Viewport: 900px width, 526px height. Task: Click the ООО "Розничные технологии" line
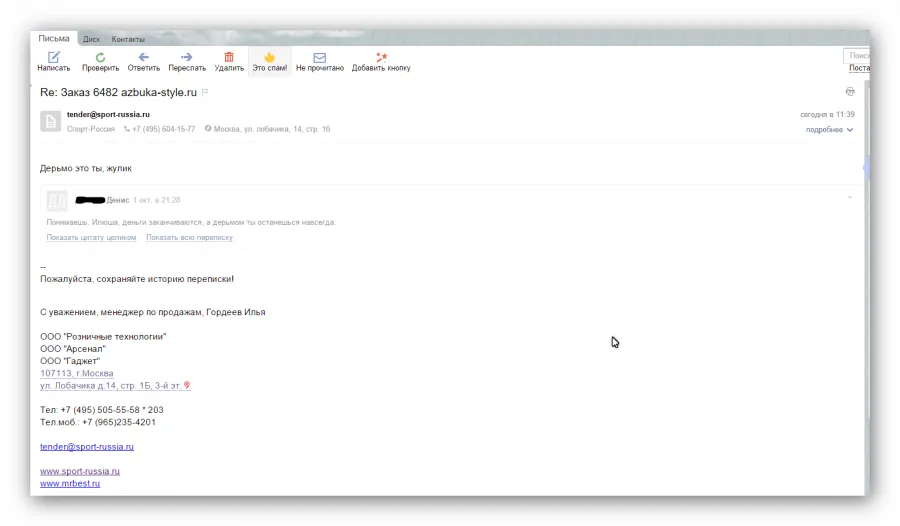[x=103, y=337]
